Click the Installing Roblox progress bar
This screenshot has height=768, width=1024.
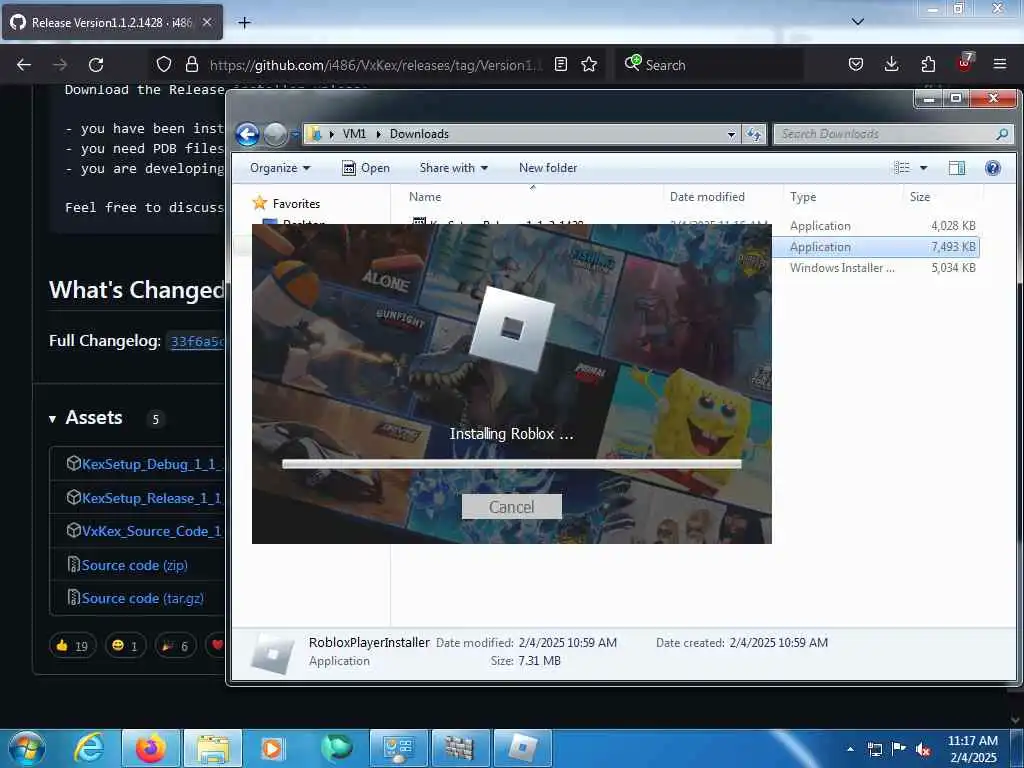click(511, 464)
